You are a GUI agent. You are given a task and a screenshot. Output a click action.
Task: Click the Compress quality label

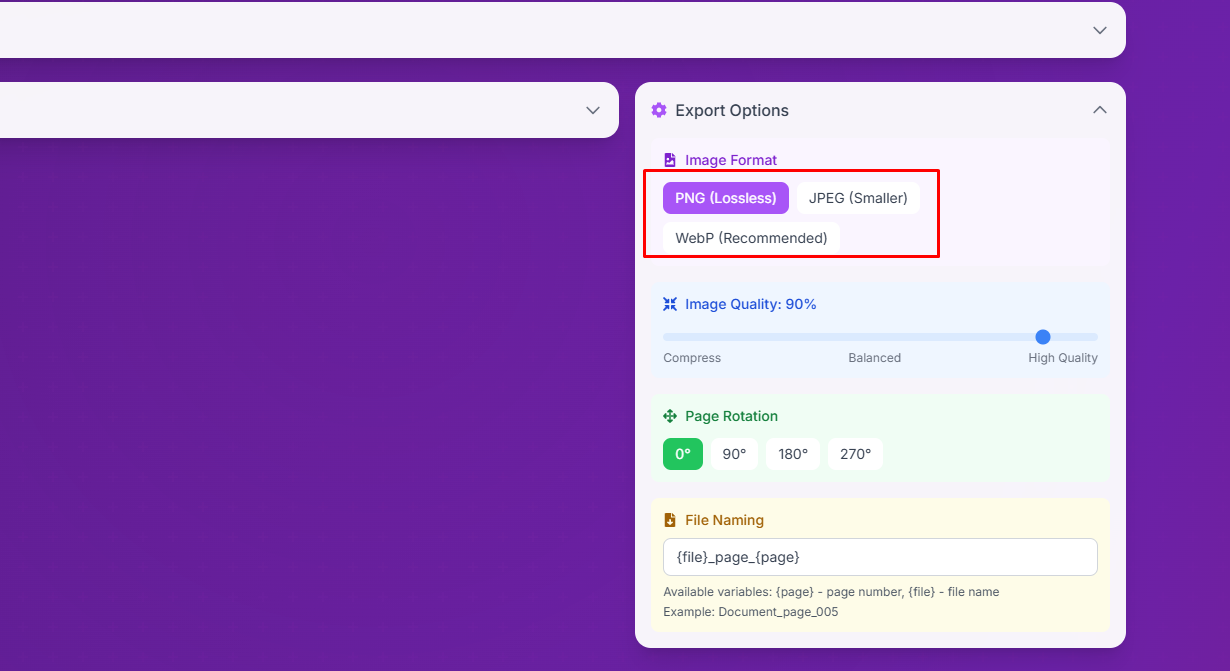click(x=692, y=358)
